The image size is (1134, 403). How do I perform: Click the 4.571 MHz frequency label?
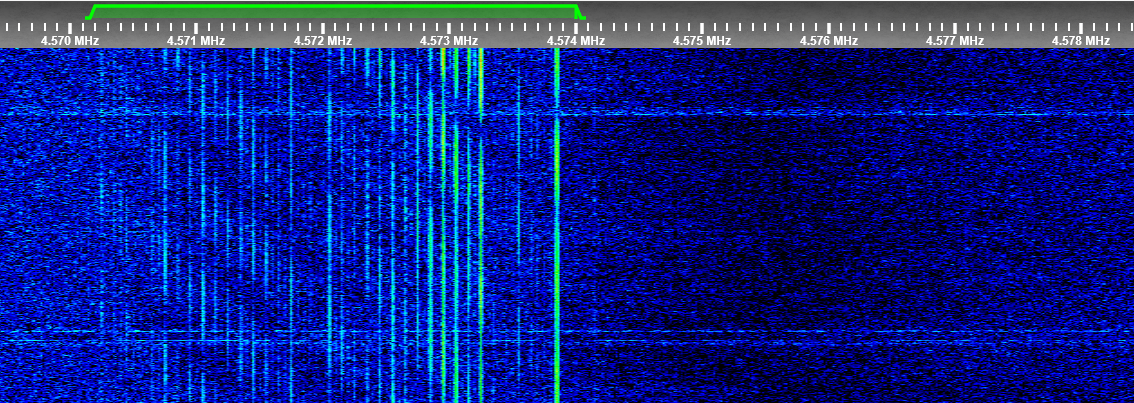click(x=196, y=41)
